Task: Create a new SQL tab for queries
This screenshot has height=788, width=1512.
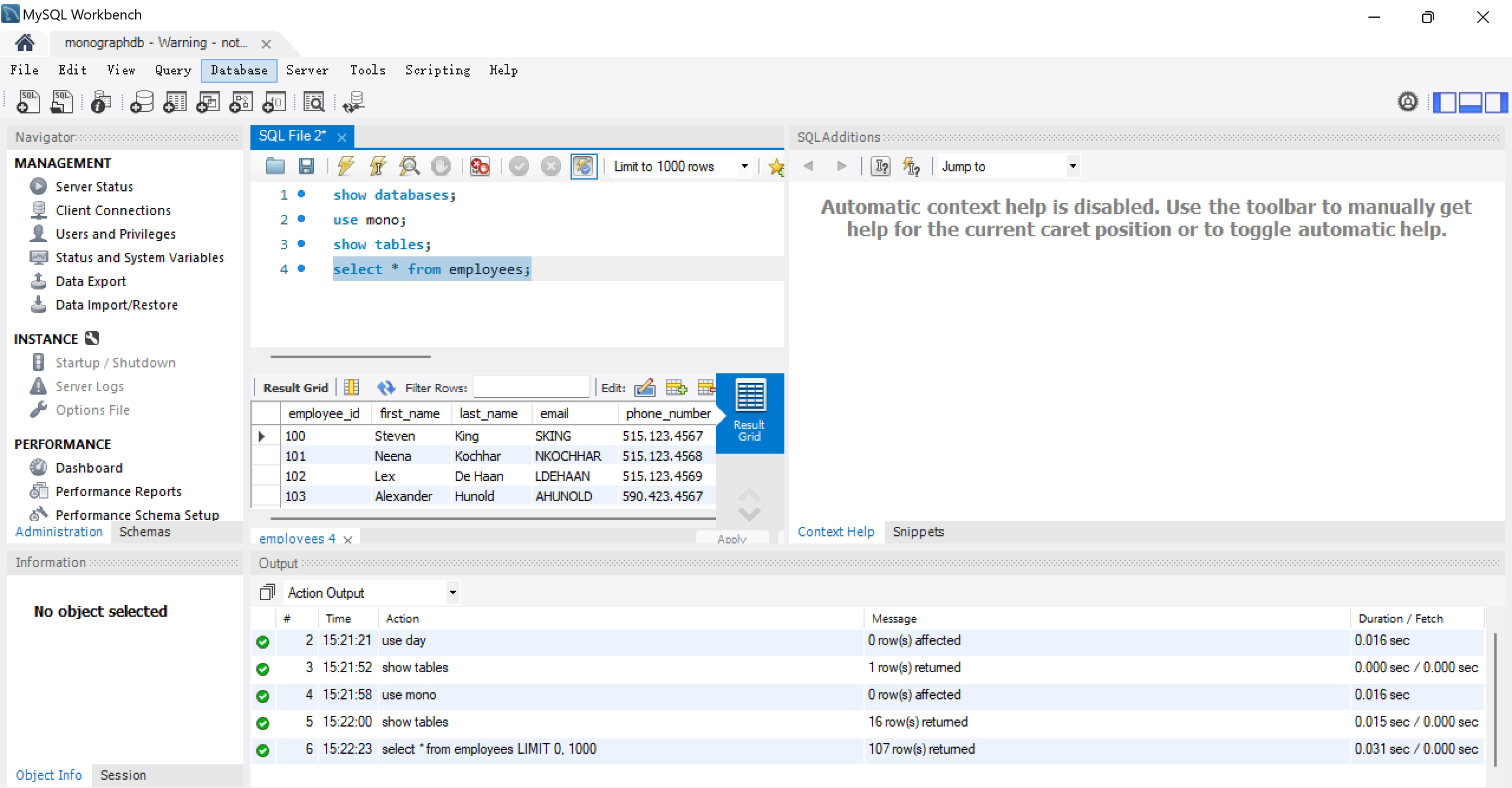Action: click(28, 102)
